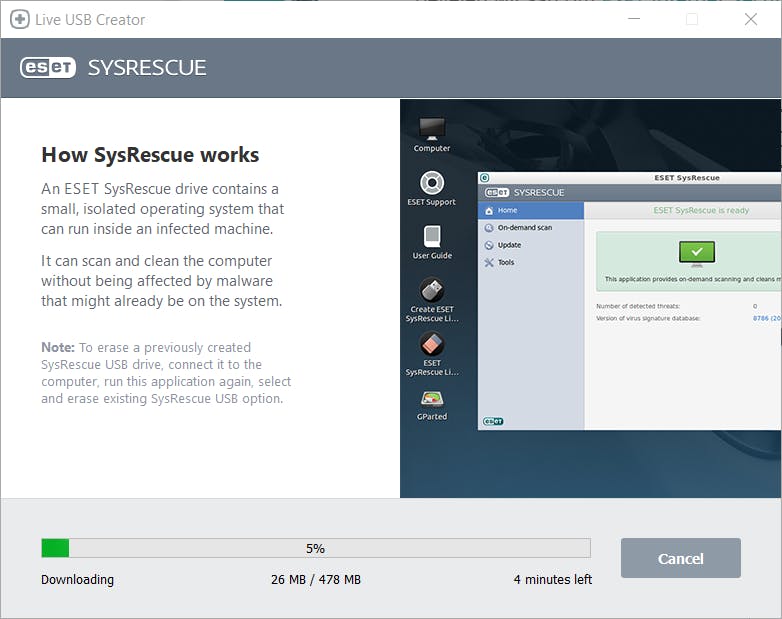The image size is (782, 619).
Task: Click the ESET logo at sidebar bottom
Action: (493, 421)
